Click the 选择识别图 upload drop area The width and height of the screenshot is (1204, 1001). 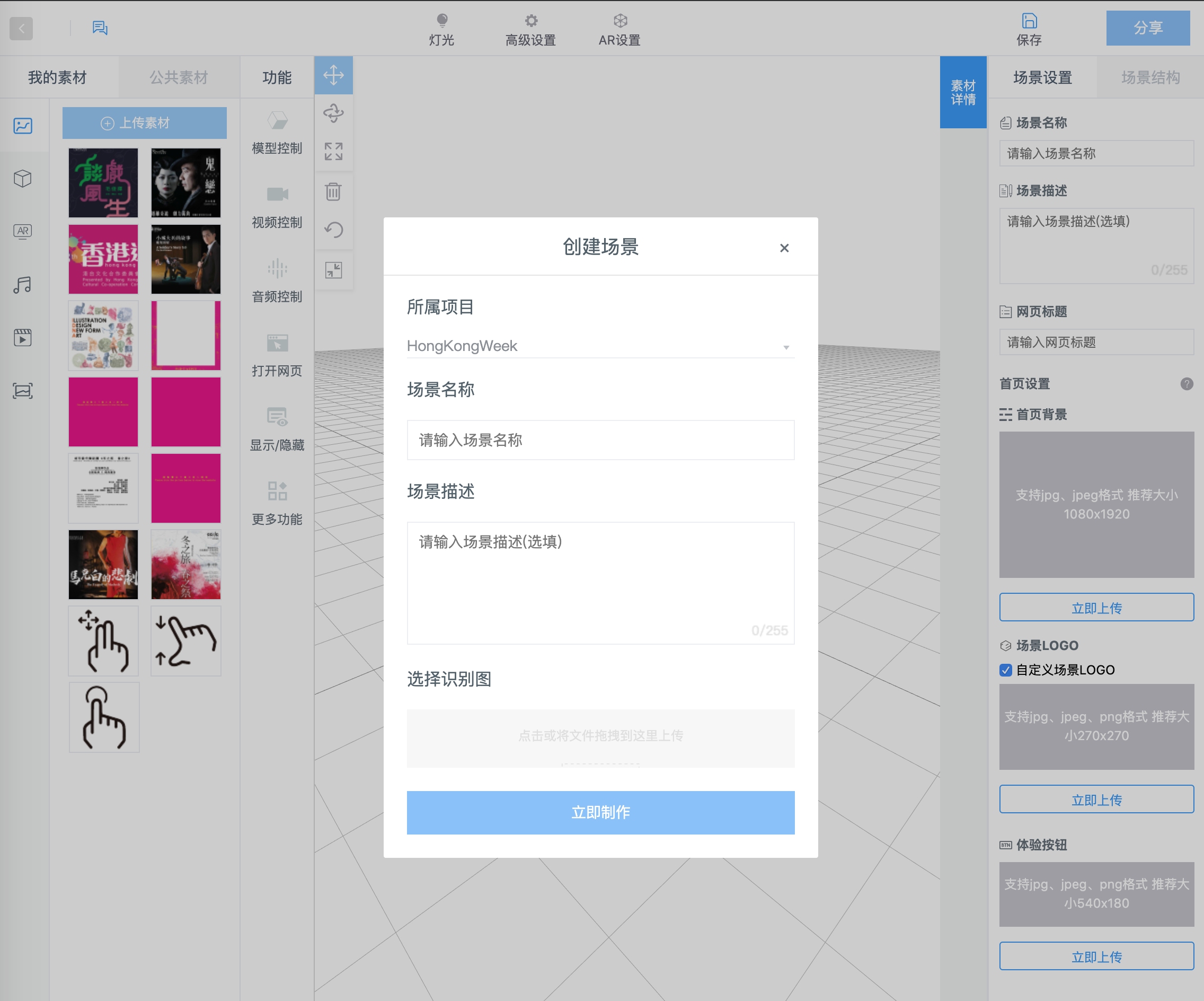600,736
